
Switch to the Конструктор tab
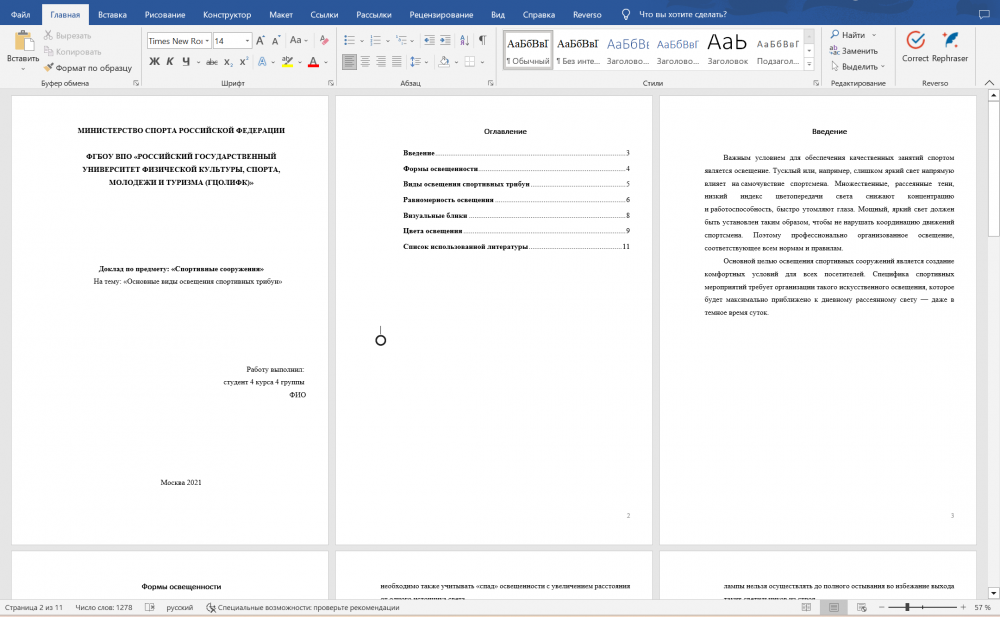click(227, 14)
